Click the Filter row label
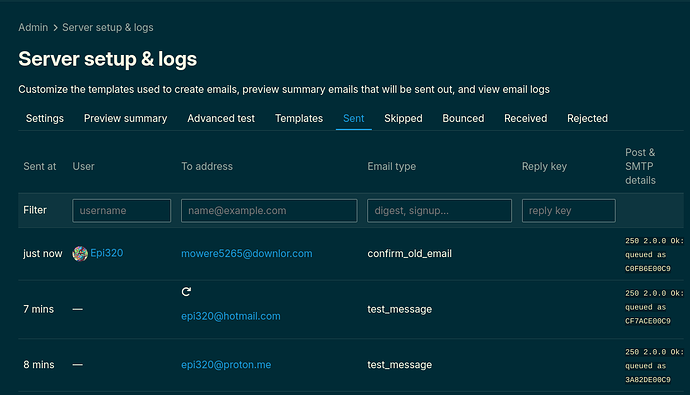This screenshot has width=690, height=395. [35, 210]
